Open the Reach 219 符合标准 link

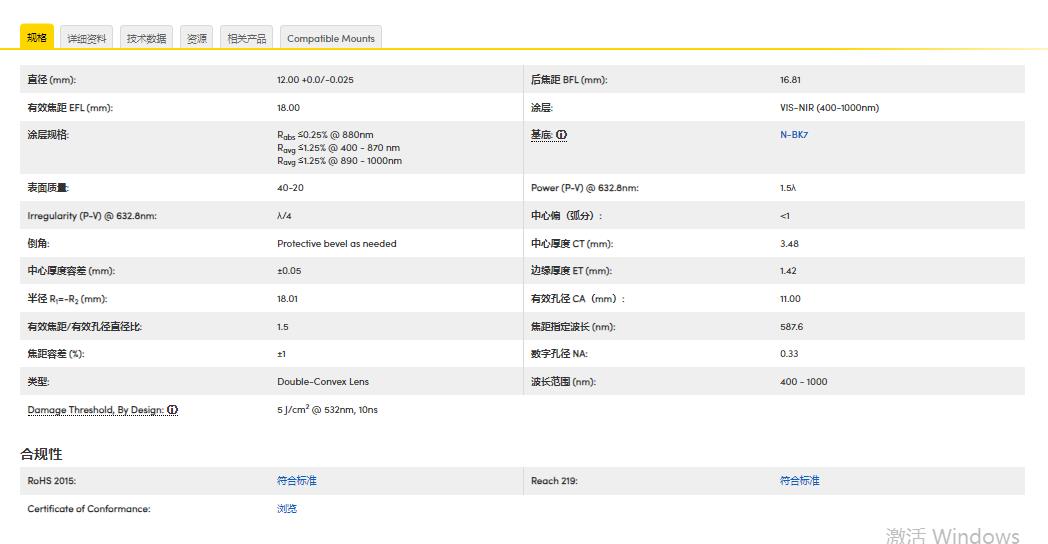tap(799, 481)
